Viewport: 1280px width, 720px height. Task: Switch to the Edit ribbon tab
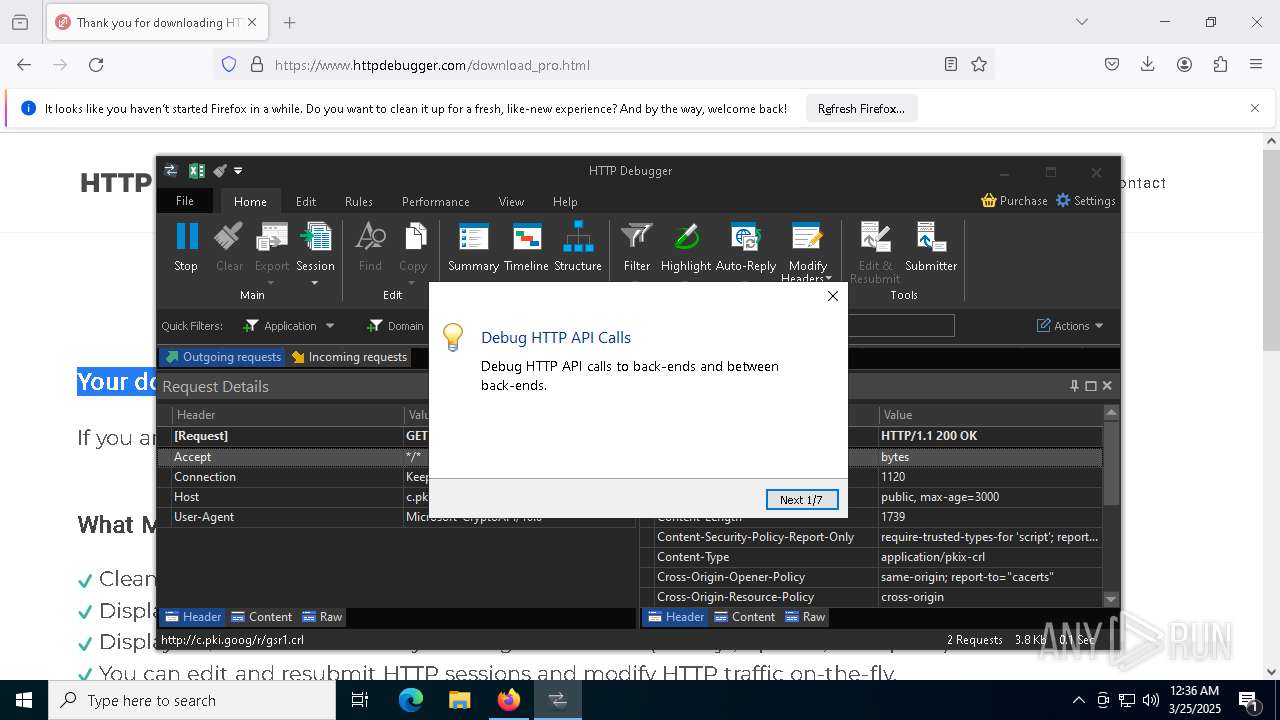tap(306, 201)
